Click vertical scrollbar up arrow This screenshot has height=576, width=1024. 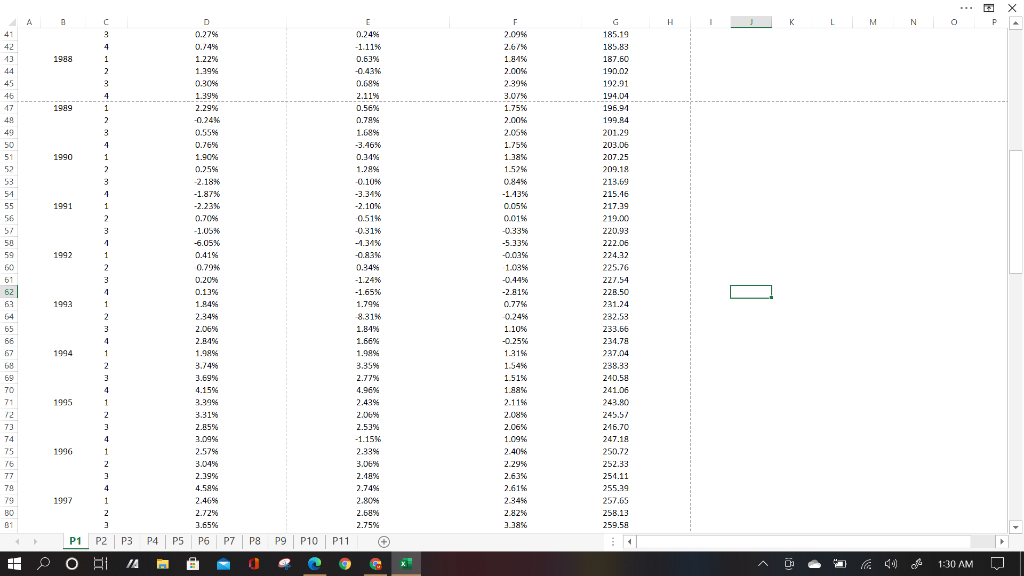(x=1016, y=24)
